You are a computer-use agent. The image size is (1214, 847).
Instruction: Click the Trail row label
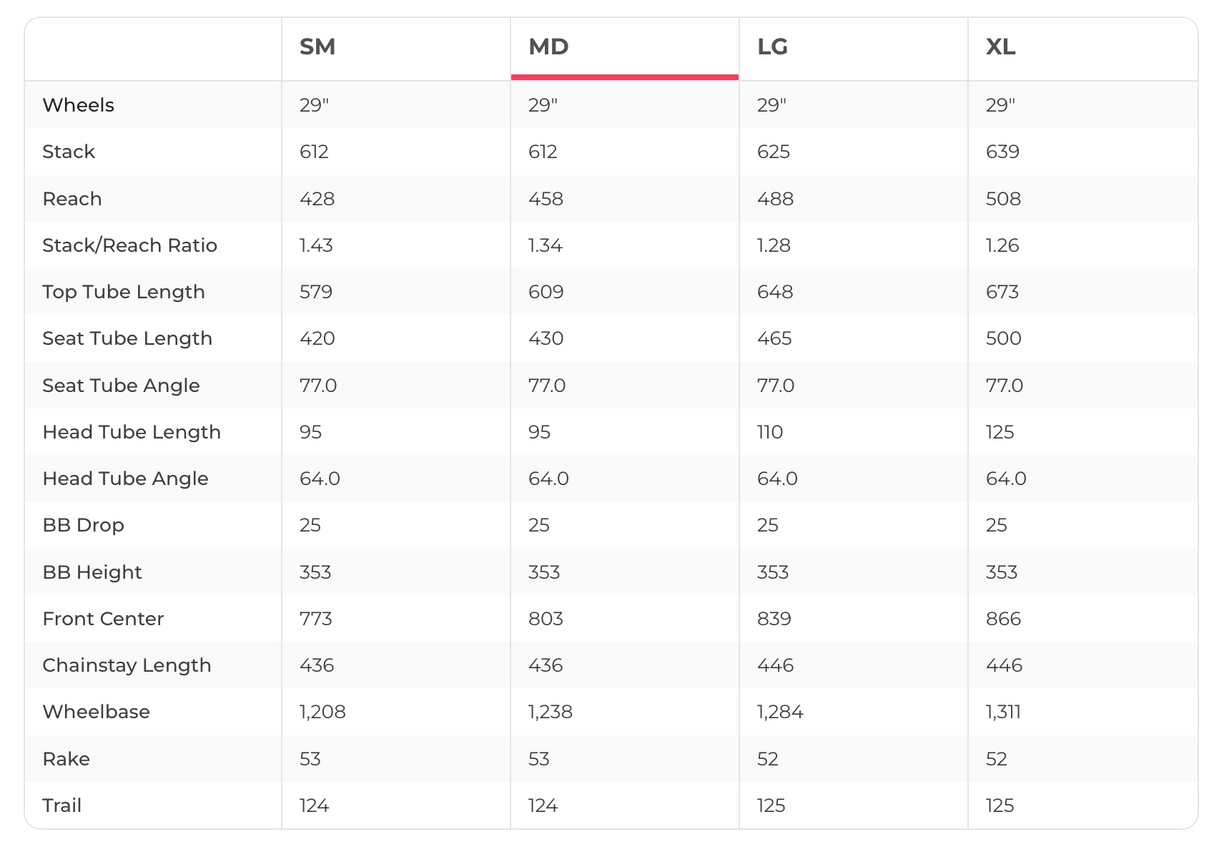62,805
